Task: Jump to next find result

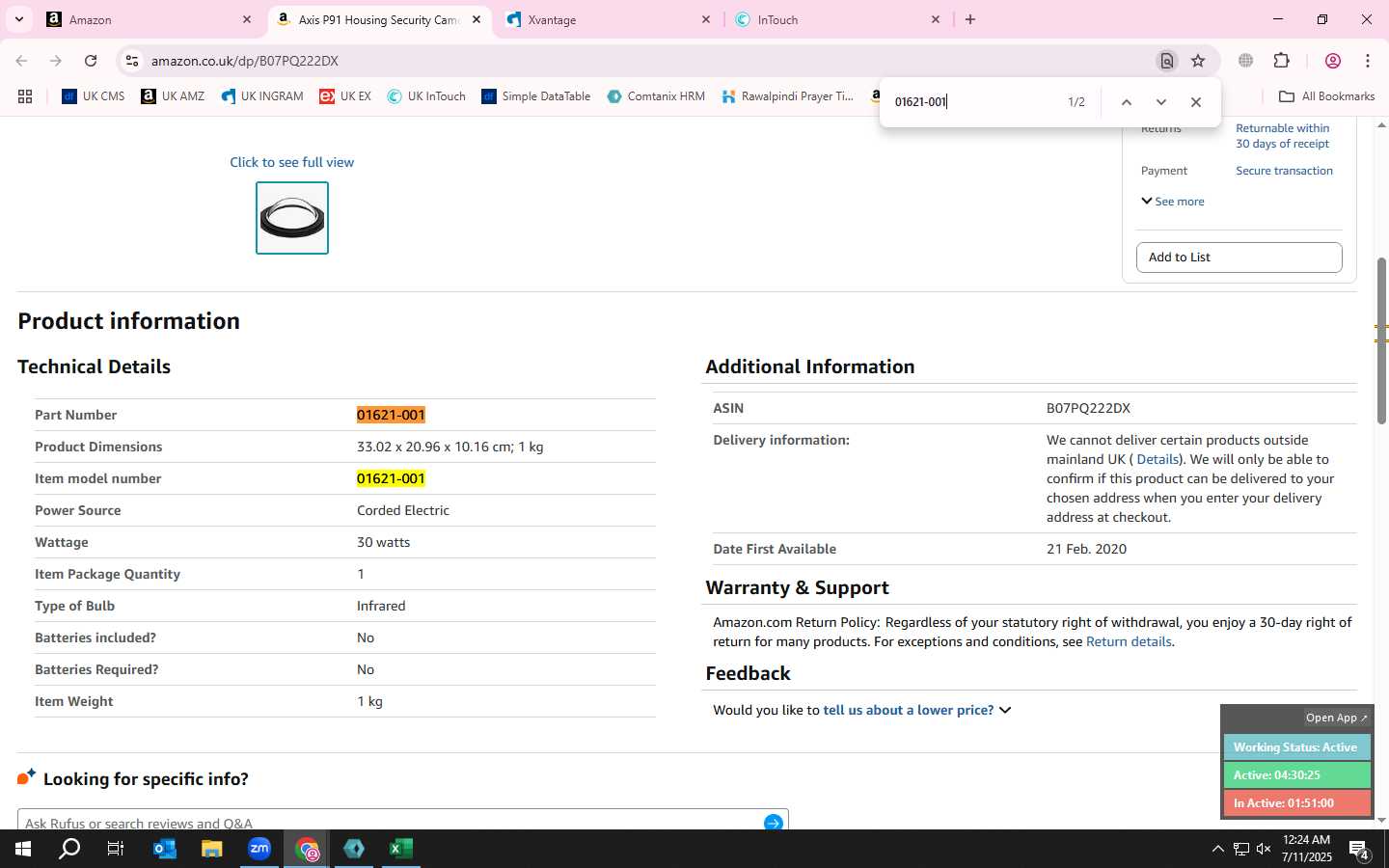Action: point(1161,102)
